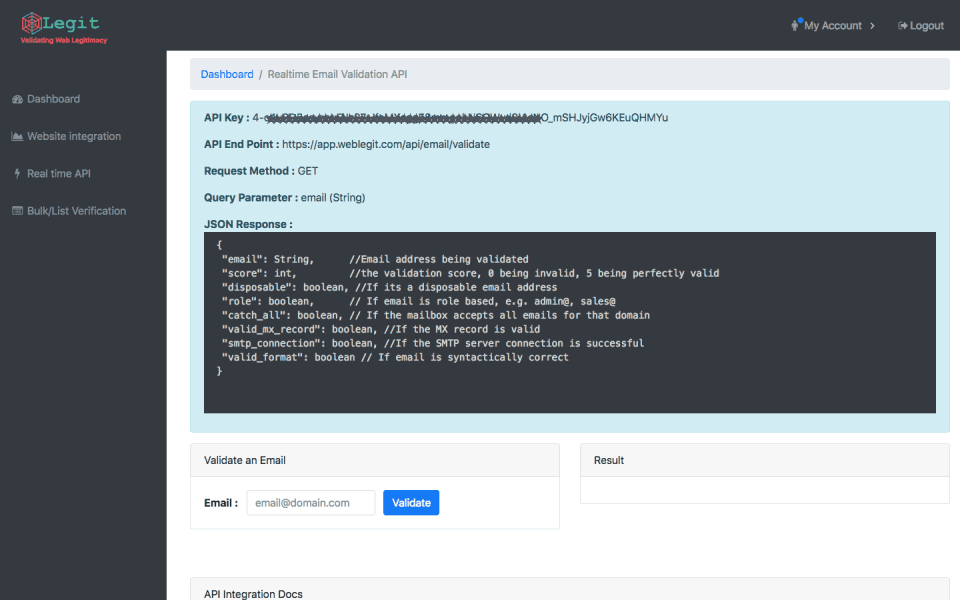Expand the My Account chevron

click(872, 26)
